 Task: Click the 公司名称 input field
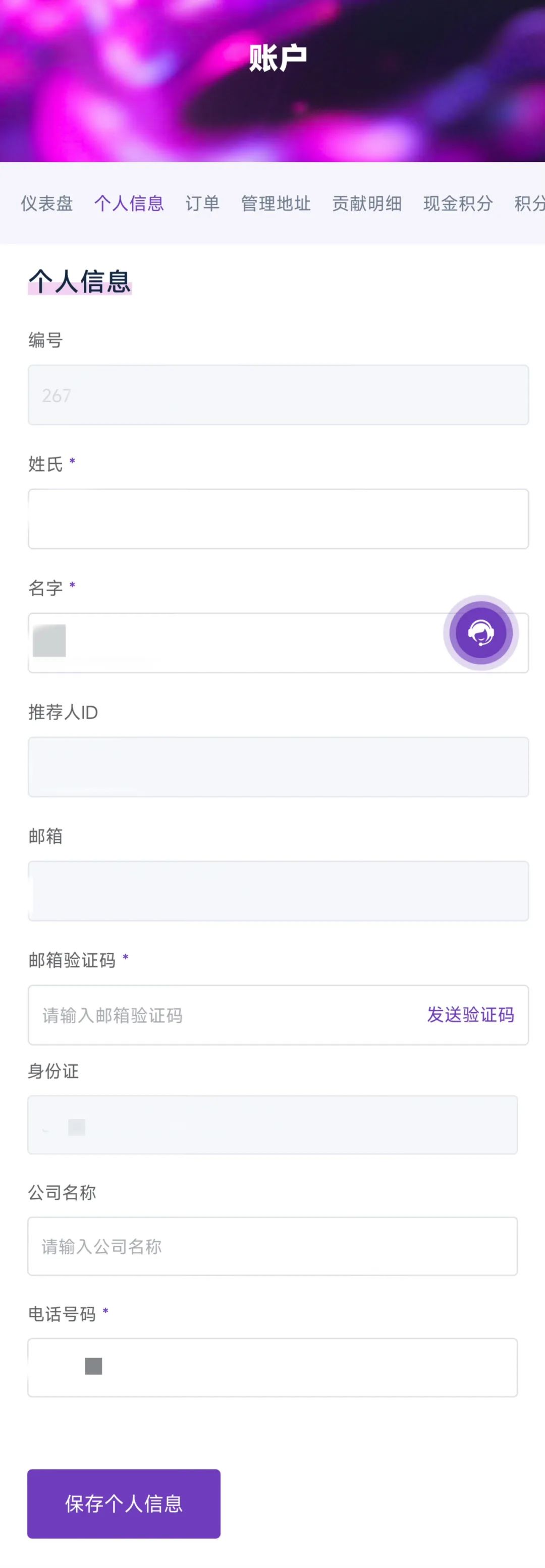click(x=273, y=1246)
